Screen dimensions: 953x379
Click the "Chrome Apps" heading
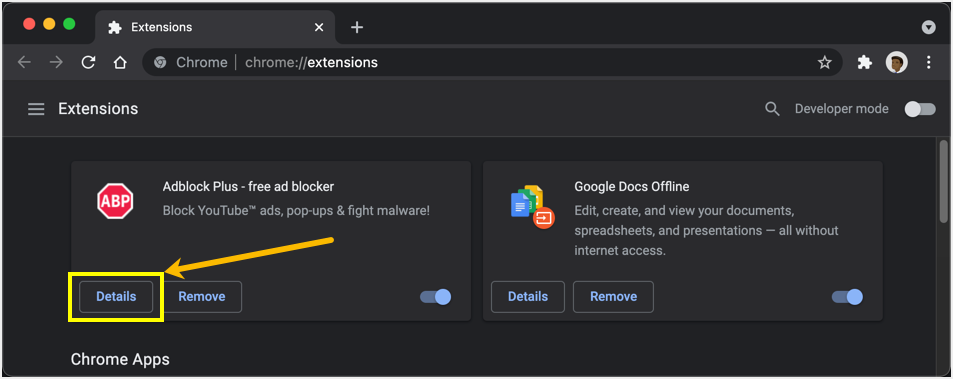pos(120,359)
